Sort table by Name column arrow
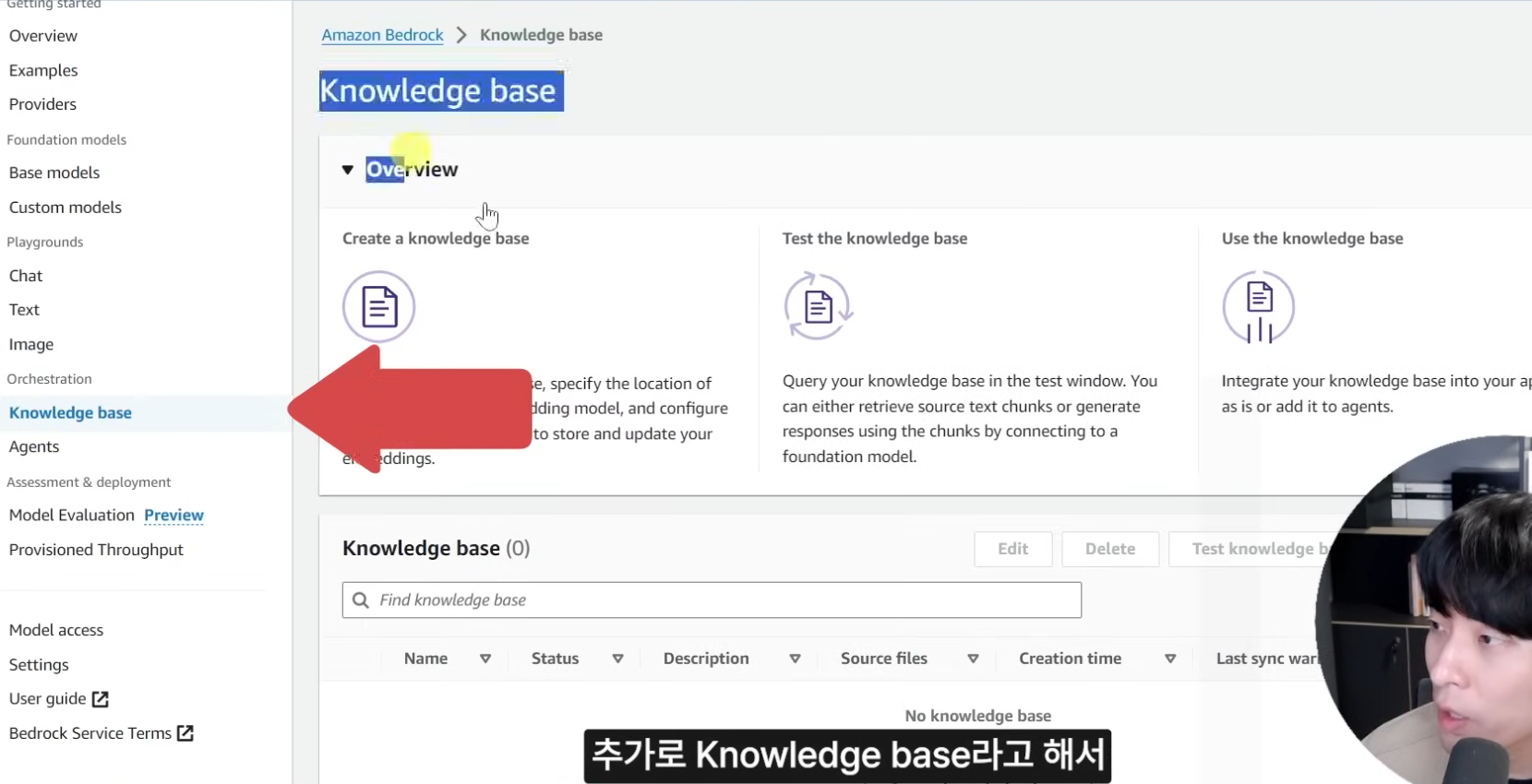 click(x=485, y=659)
